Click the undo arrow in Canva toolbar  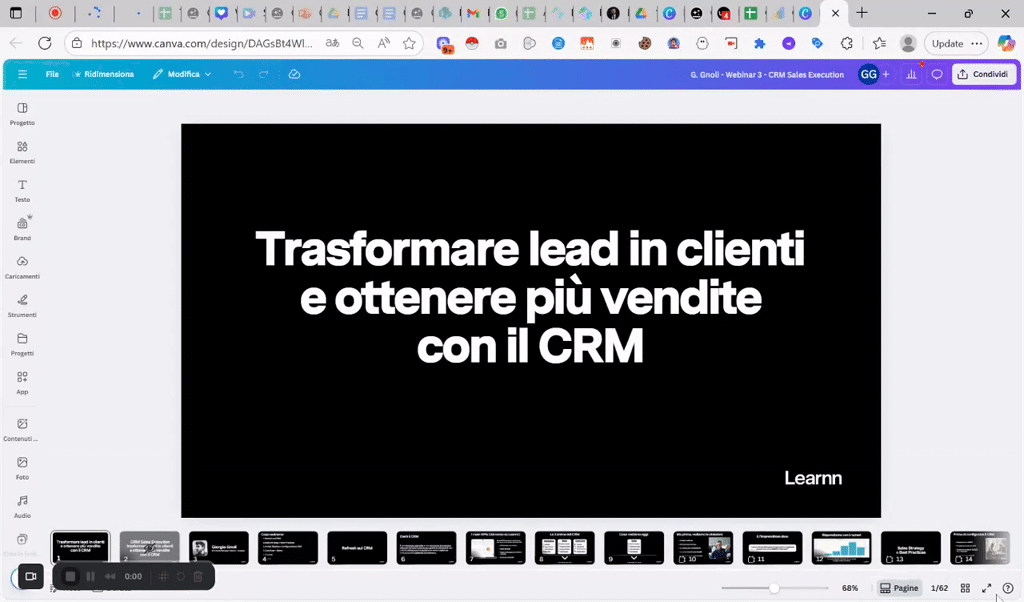[239, 74]
